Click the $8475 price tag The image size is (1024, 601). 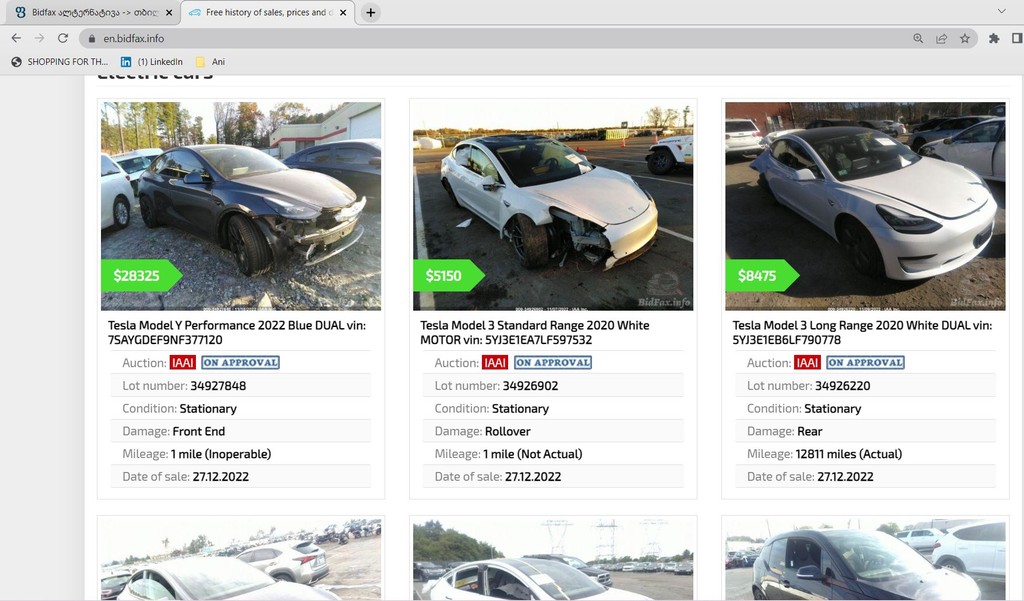point(762,276)
